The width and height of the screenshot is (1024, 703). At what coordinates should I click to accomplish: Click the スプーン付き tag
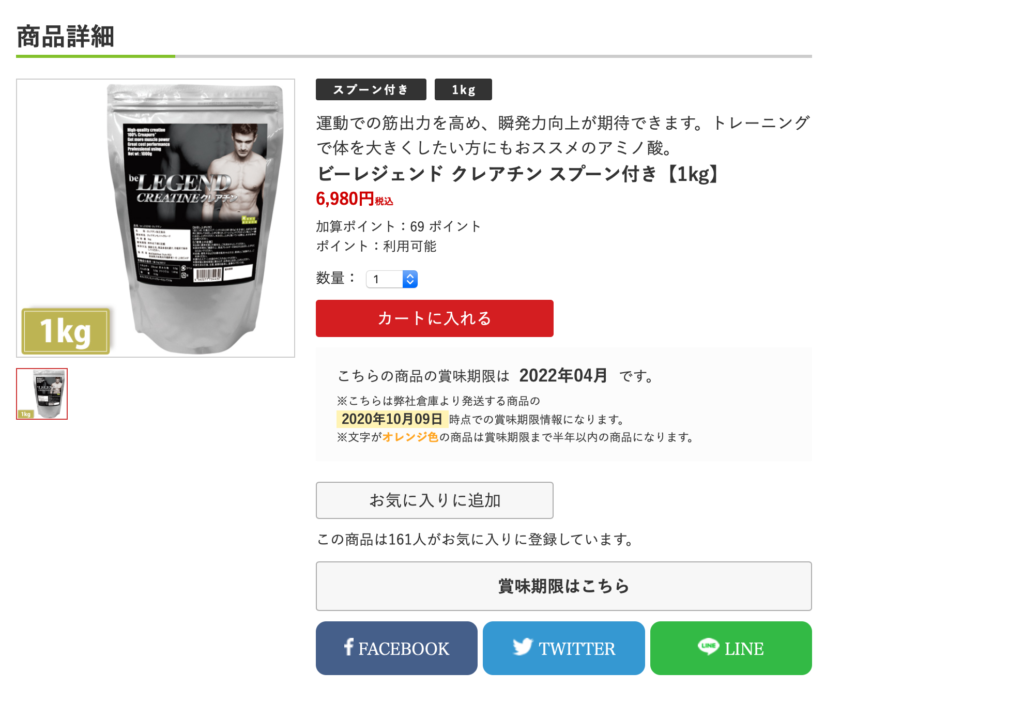[371, 90]
